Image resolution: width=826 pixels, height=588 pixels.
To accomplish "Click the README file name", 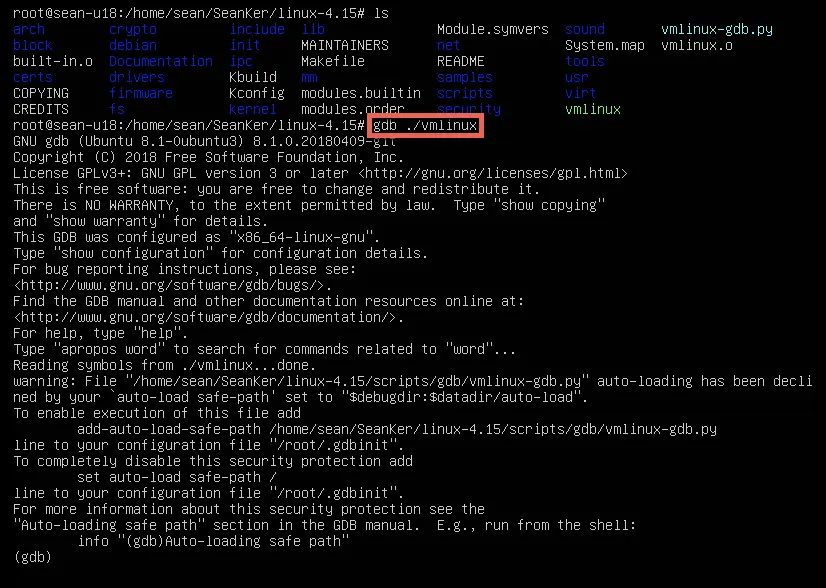I will 461,61.
